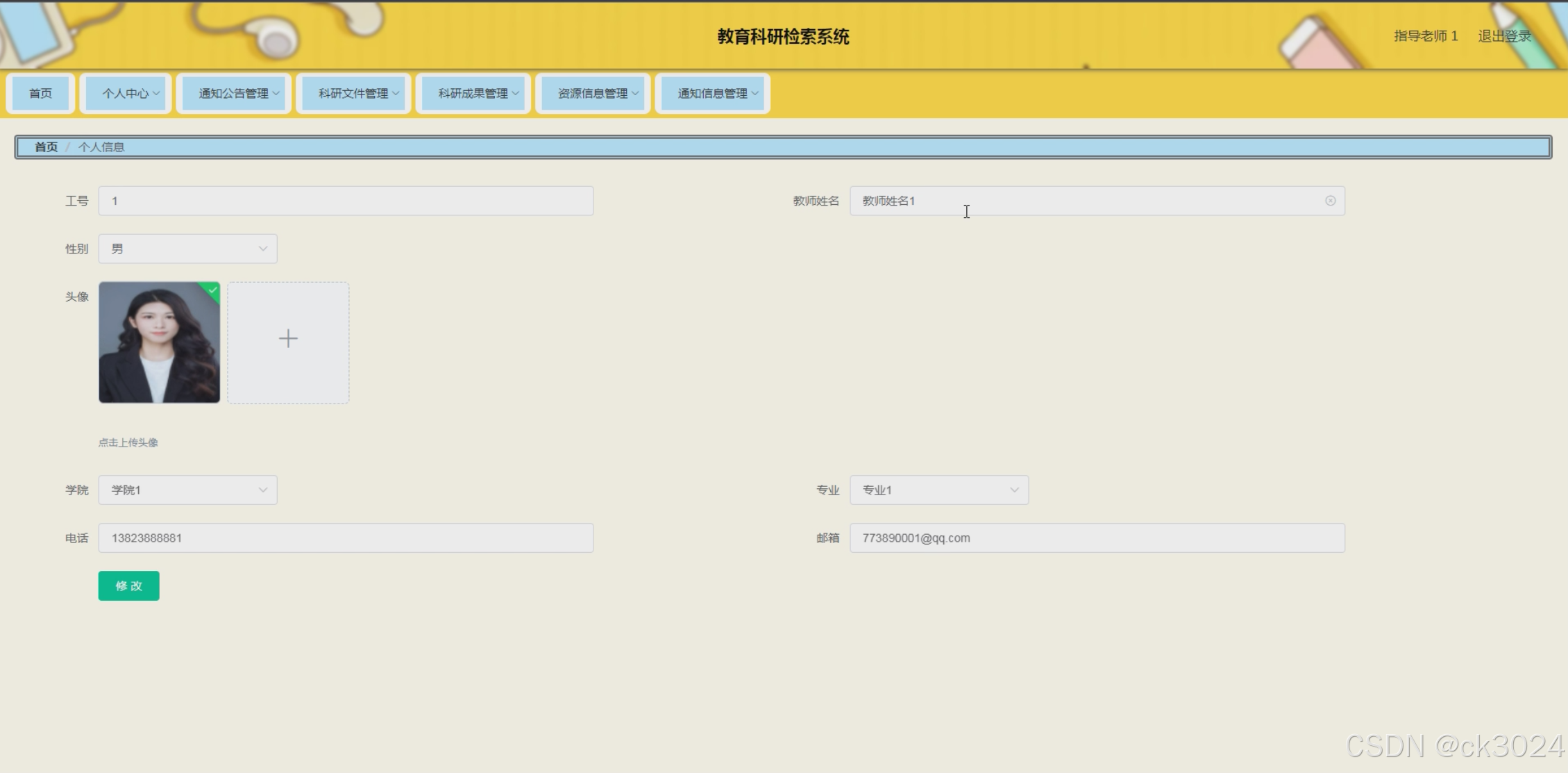Viewport: 1568px width, 773px height.
Task: Click 退出登录 to log out
Action: click(1504, 36)
